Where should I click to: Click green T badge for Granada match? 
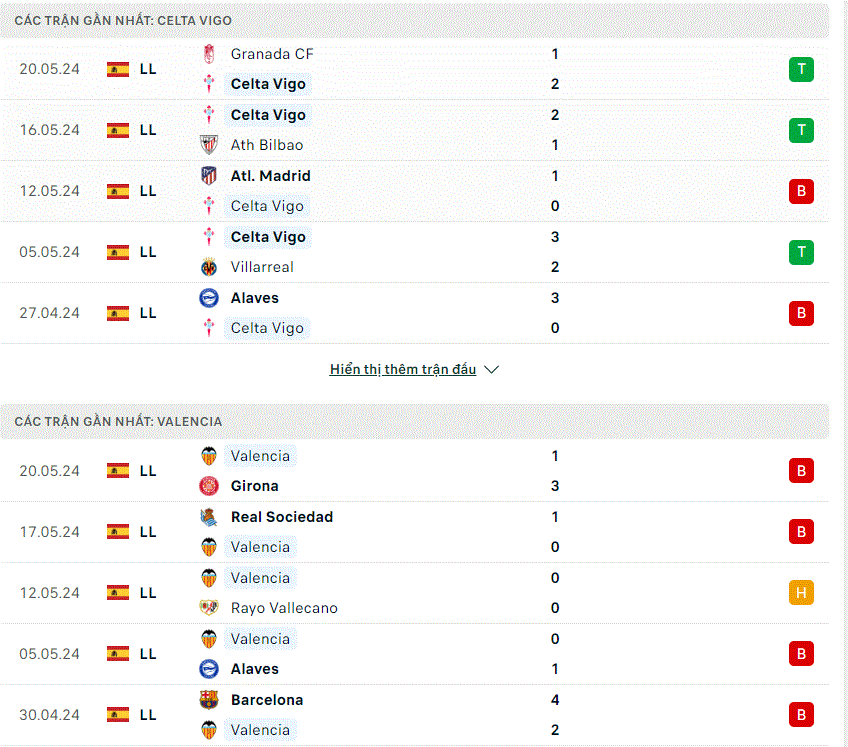tap(801, 69)
